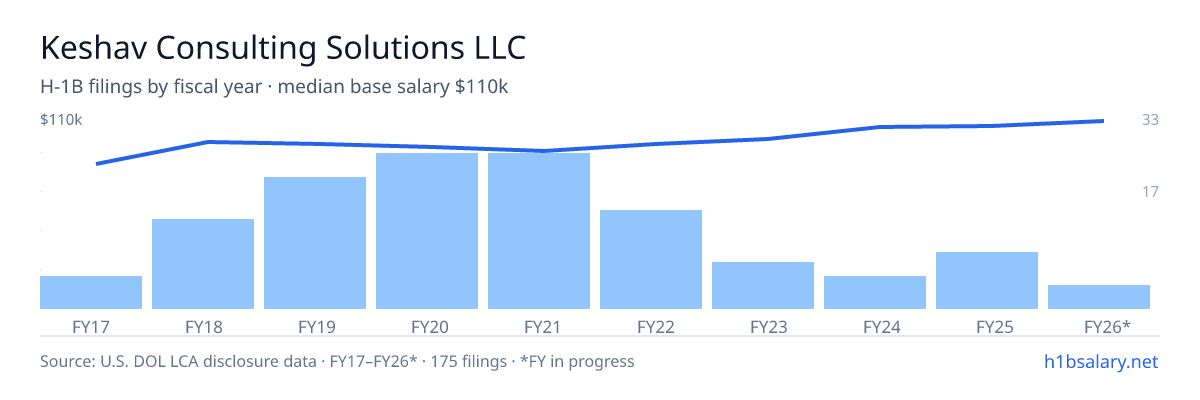Click the FY18 filings bar
1200x400 pixels.
(203, 264)
